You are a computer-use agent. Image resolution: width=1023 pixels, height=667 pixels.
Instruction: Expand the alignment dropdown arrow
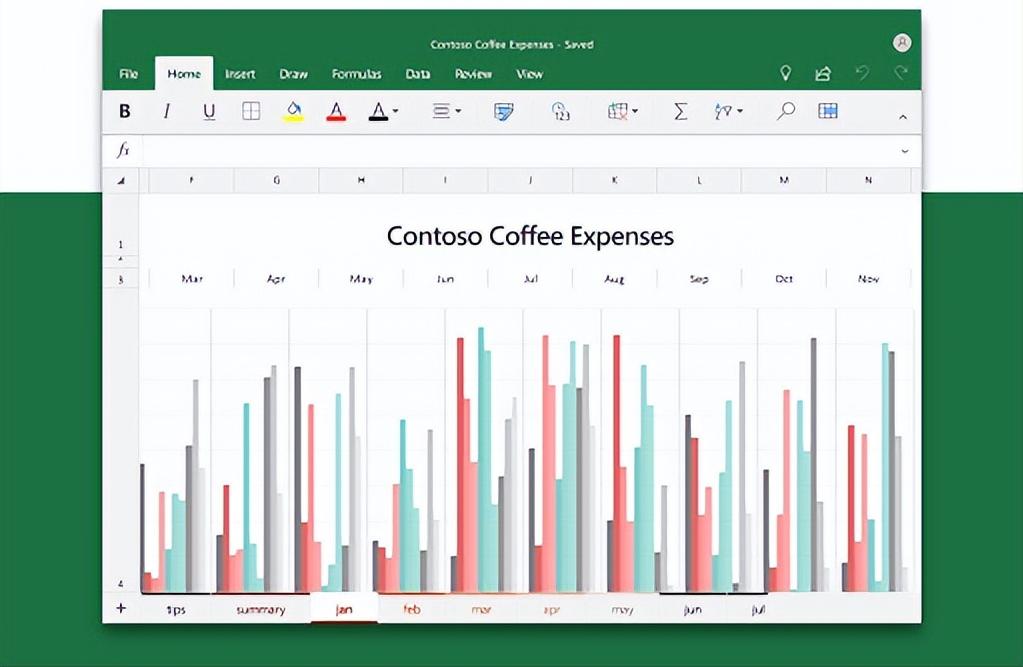(458, 112)
